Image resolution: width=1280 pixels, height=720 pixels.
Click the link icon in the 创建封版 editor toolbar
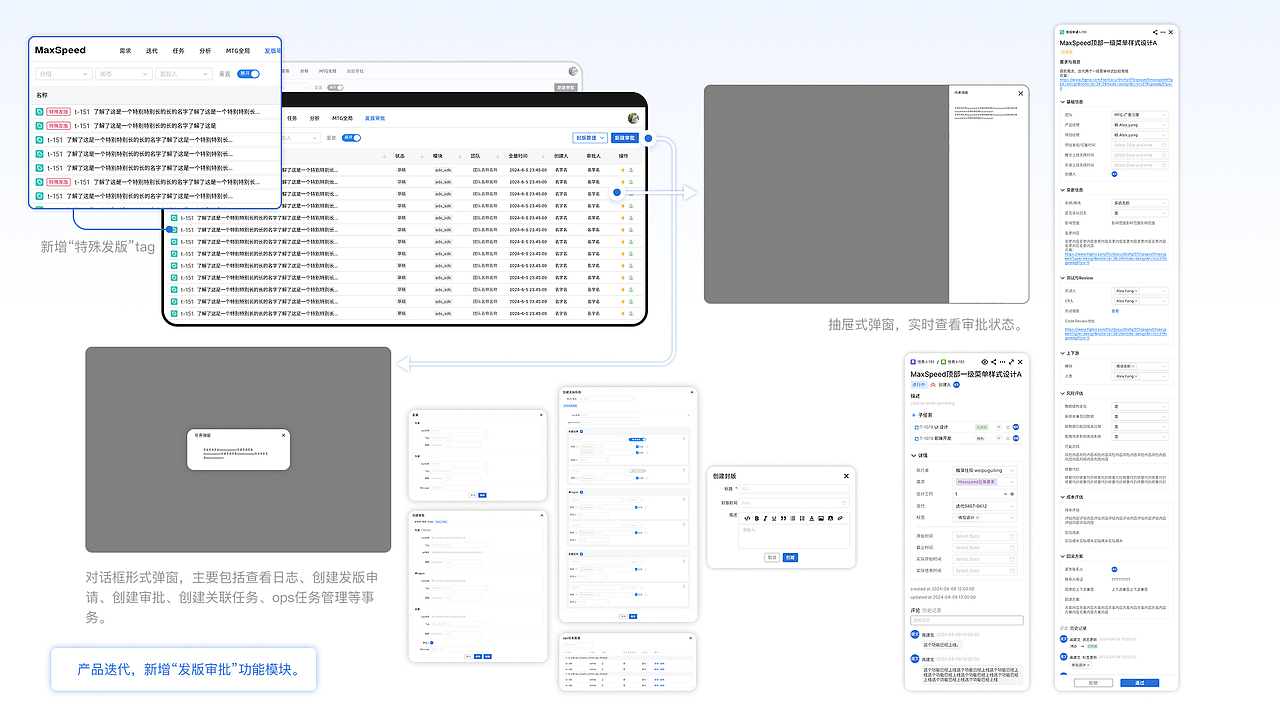coord(840,518)
